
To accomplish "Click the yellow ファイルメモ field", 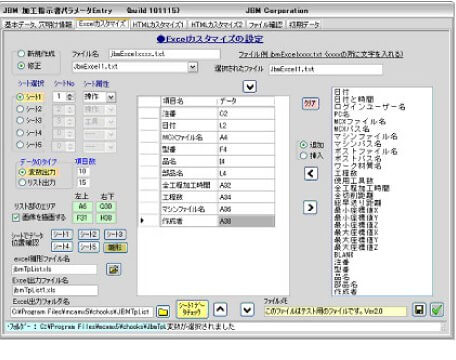I will point(335,311).
